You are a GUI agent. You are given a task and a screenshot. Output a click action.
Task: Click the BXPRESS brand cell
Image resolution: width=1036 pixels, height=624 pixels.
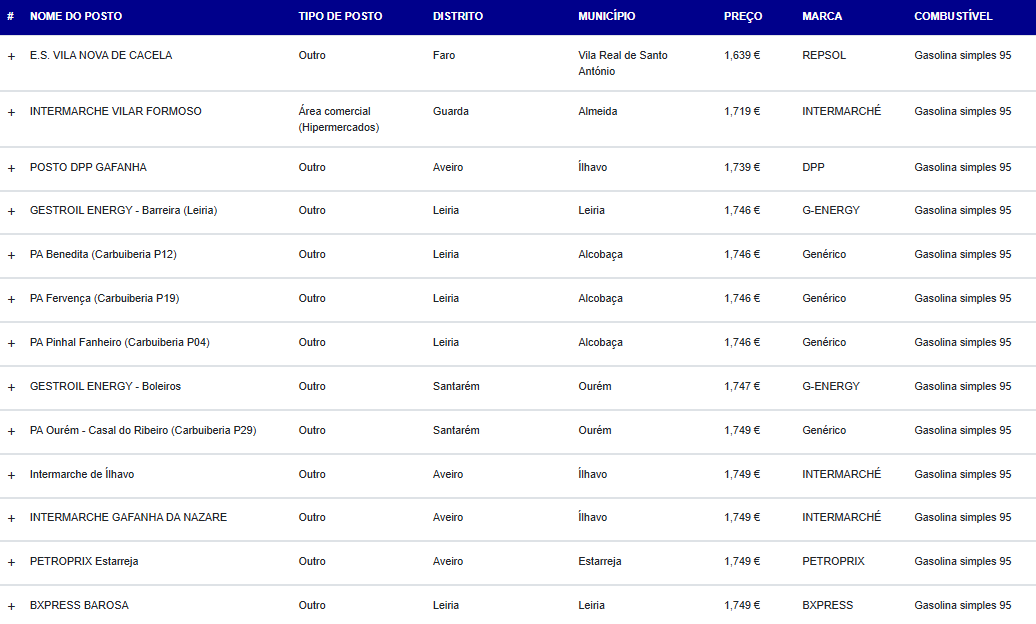pos(828,605)
